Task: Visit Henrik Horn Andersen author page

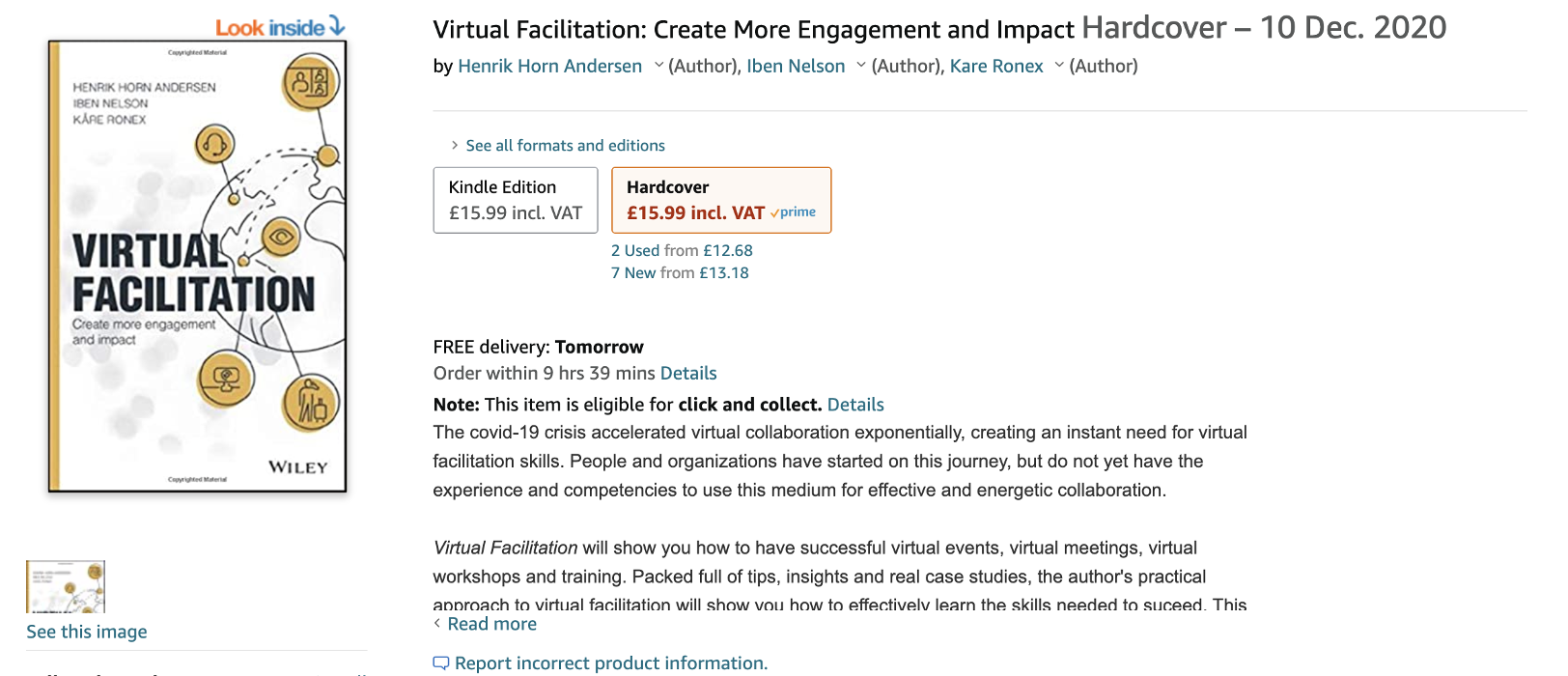Action: click(549, 66)
